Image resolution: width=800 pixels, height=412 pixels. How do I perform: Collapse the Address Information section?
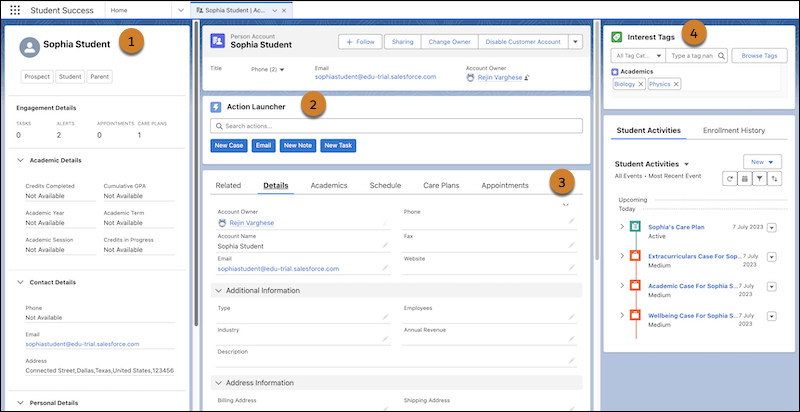pos(219,382)
